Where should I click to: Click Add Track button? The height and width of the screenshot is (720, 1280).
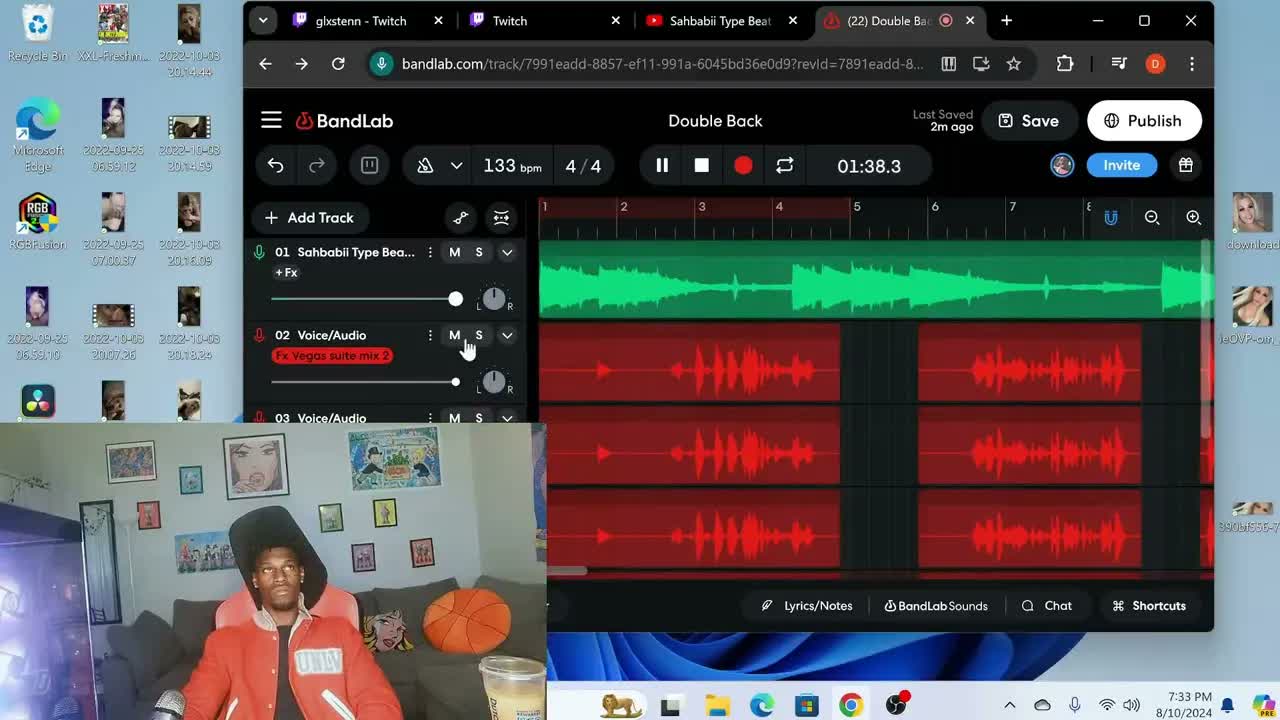[x=309, y=218]
